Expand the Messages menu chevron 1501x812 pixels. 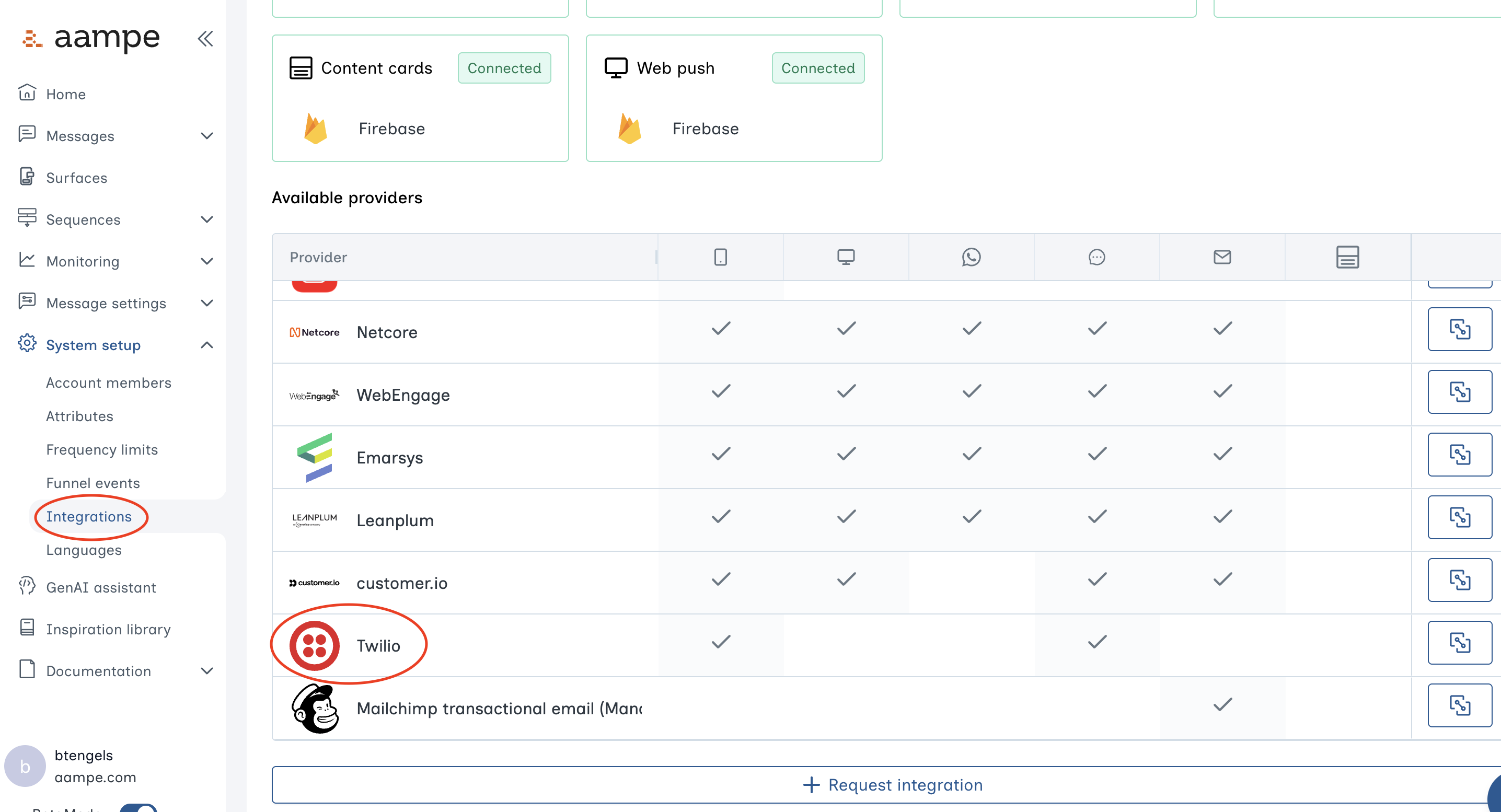pos(207,136)
